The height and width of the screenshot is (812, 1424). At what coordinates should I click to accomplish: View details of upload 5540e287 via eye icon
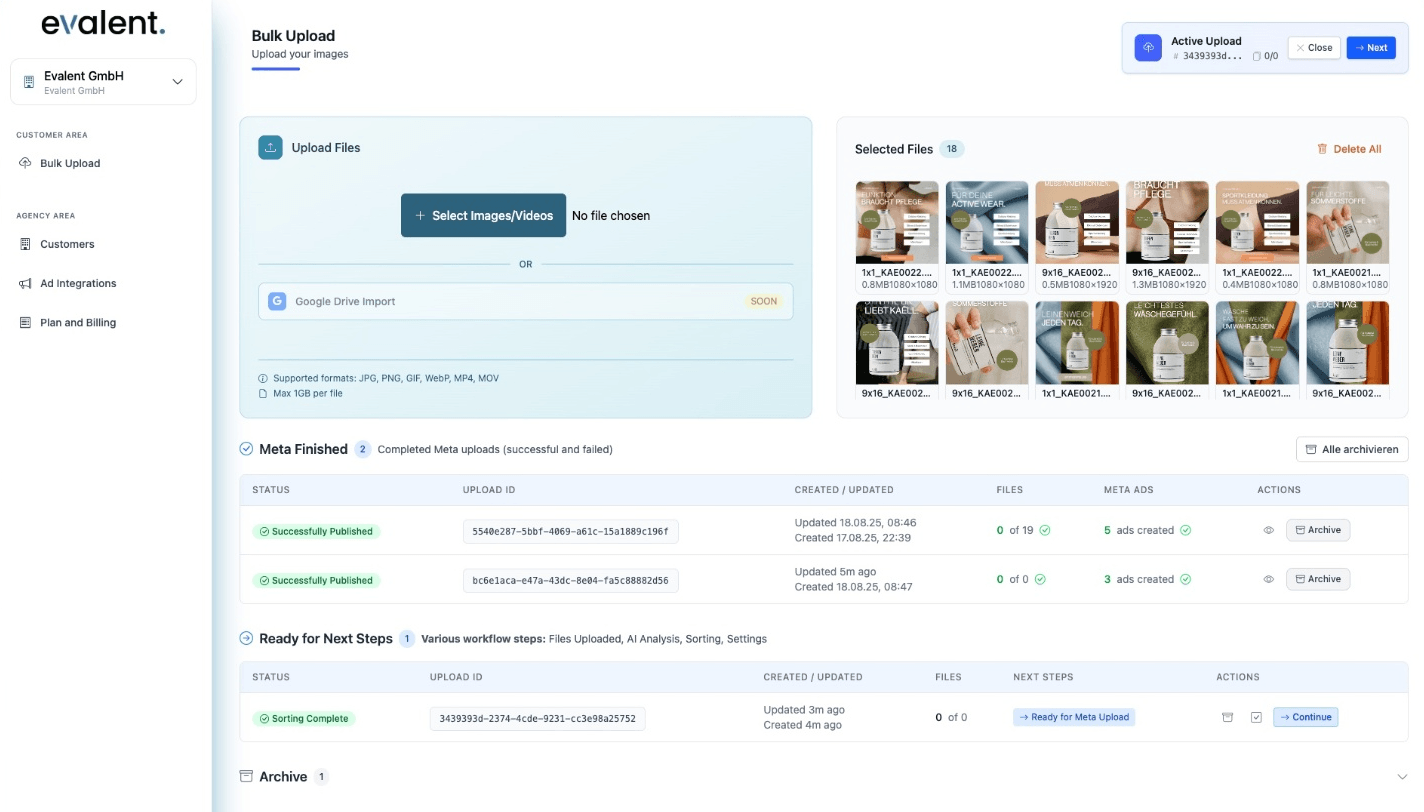click(x=1268, y=531)
